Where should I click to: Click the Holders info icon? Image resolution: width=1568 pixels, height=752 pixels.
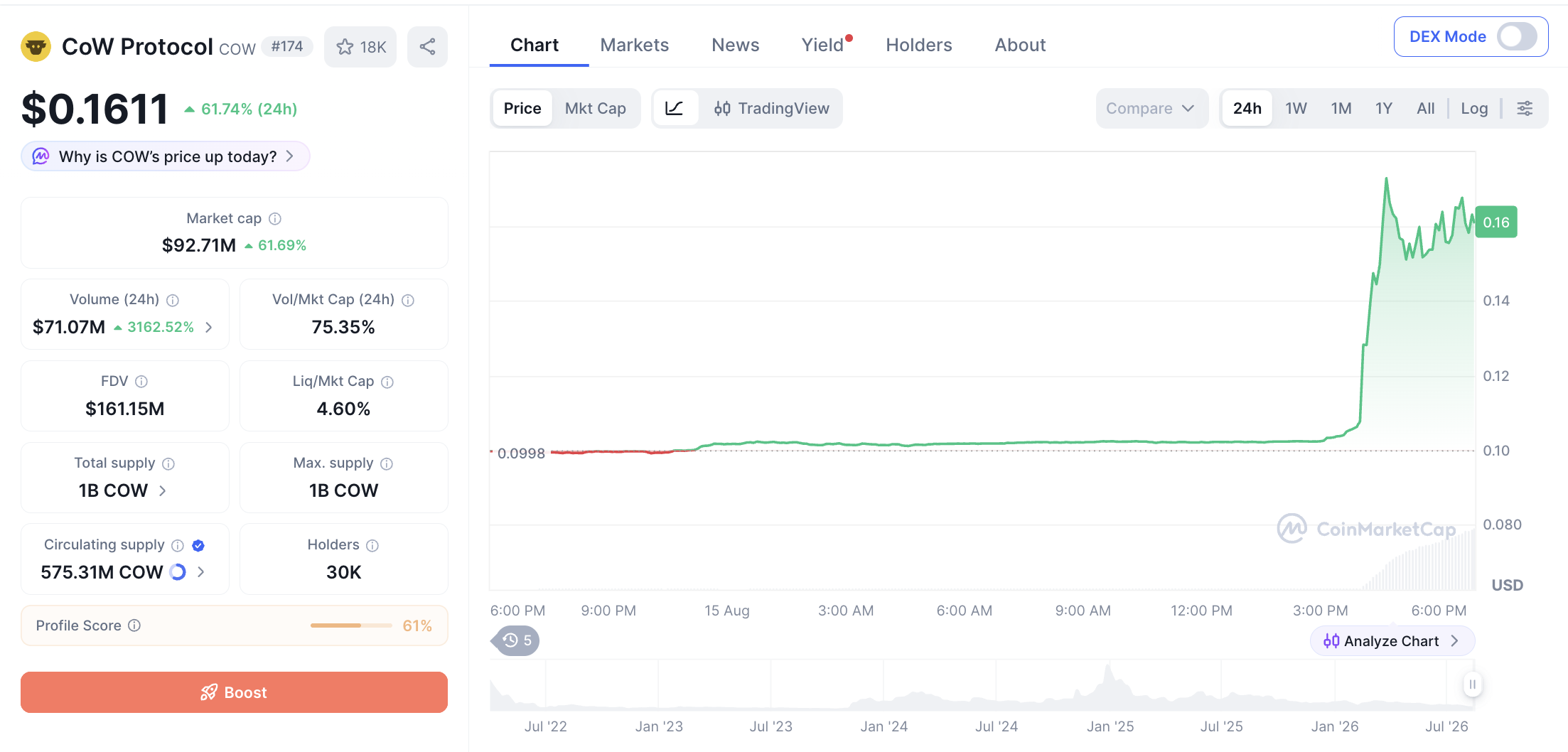[x=372, y=545]
